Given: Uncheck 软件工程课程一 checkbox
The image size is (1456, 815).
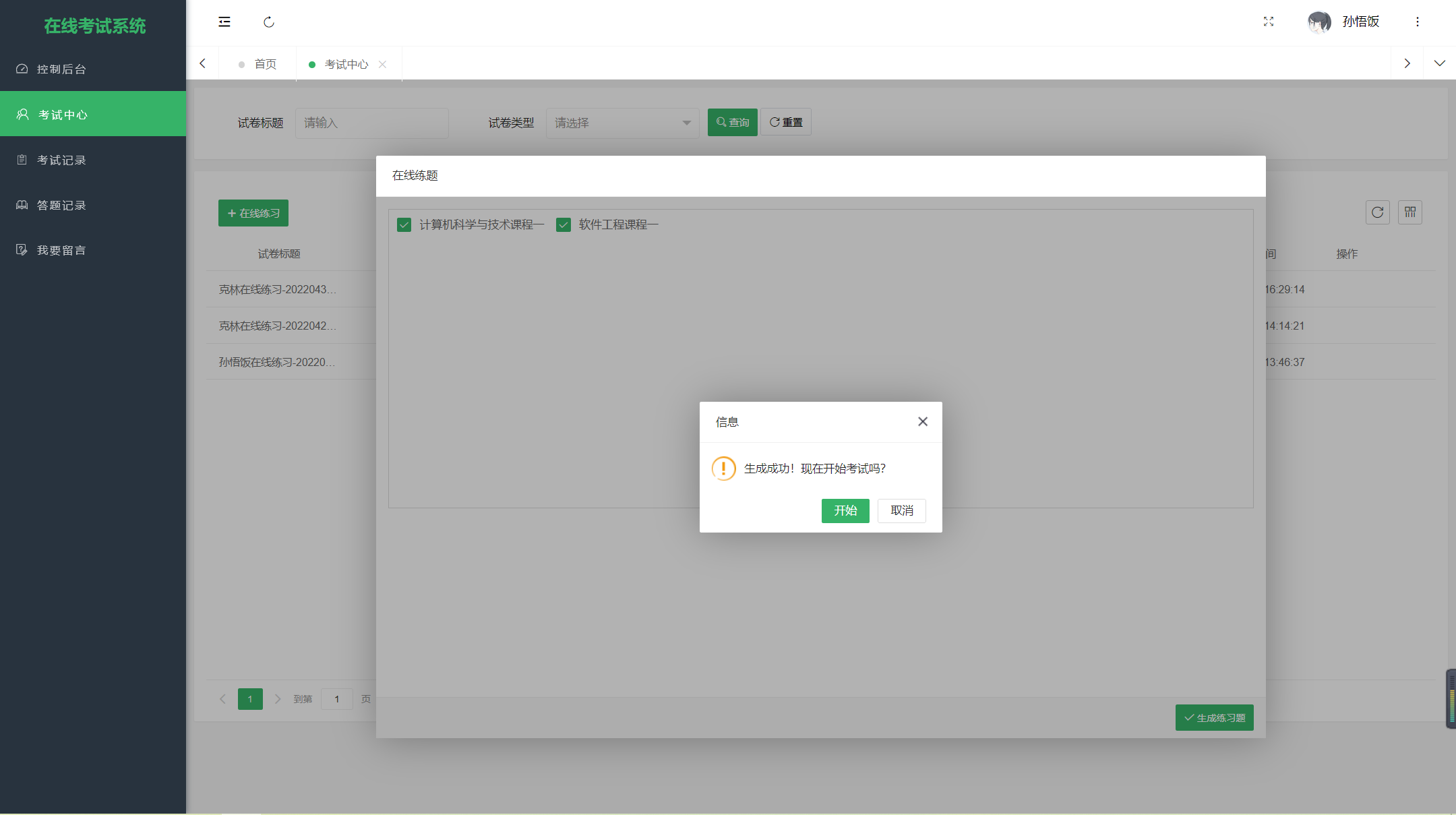Looking at the screenshot, I should click(x=564, y=224).
